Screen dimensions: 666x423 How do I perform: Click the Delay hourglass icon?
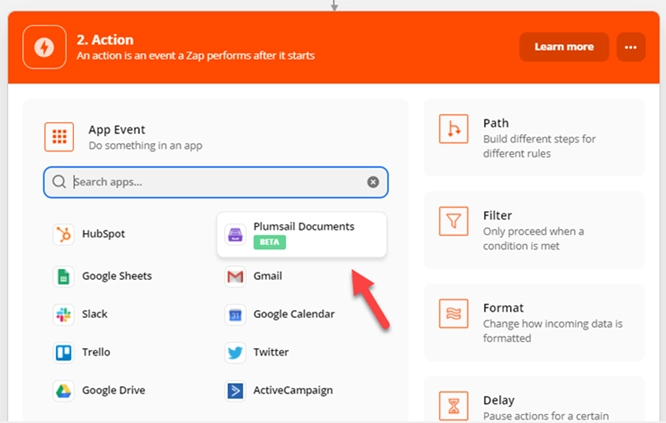tap(454, 406)
